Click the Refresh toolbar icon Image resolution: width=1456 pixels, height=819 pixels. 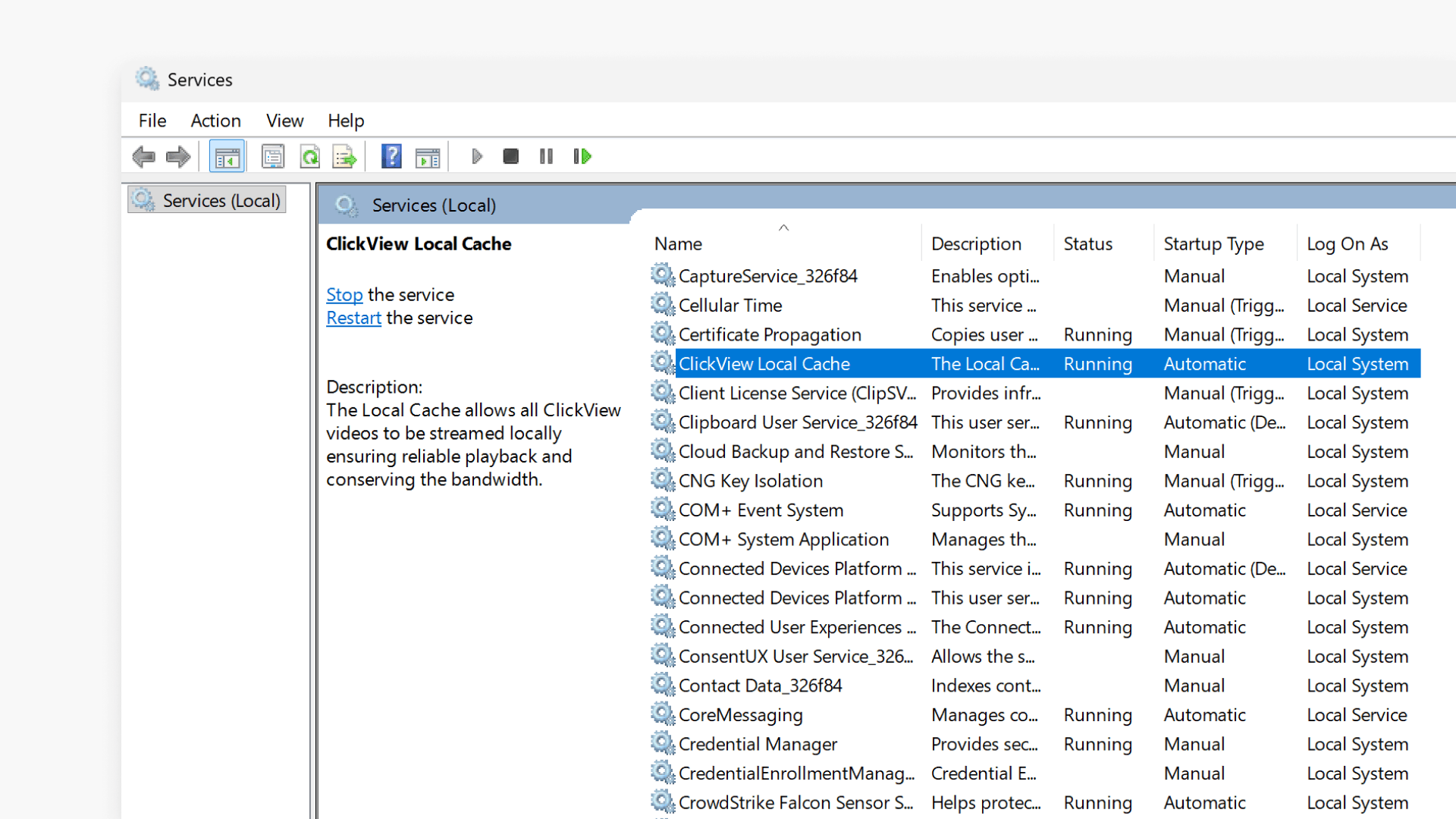click(x=309, y=157)
